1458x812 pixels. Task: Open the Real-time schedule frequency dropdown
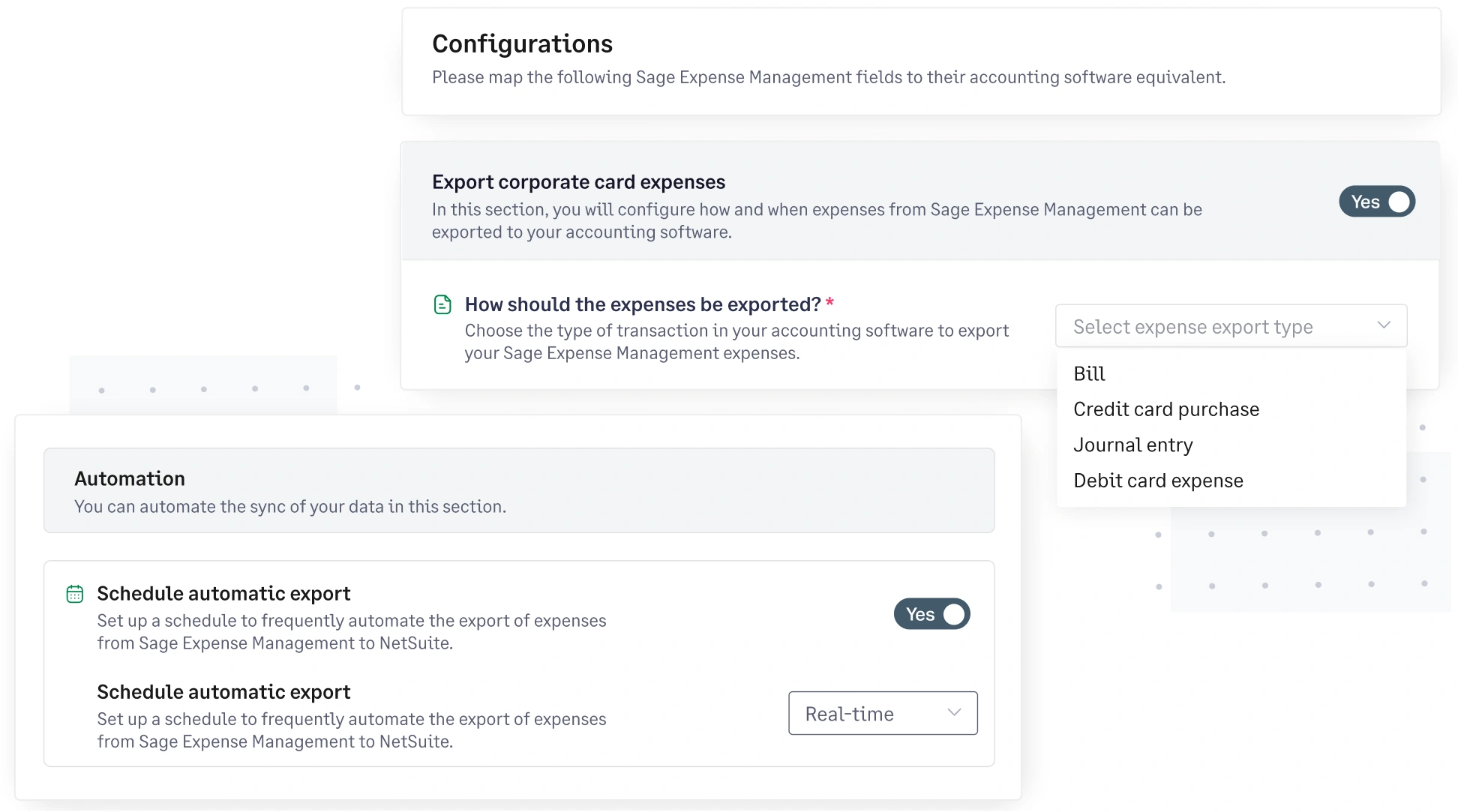882,713
